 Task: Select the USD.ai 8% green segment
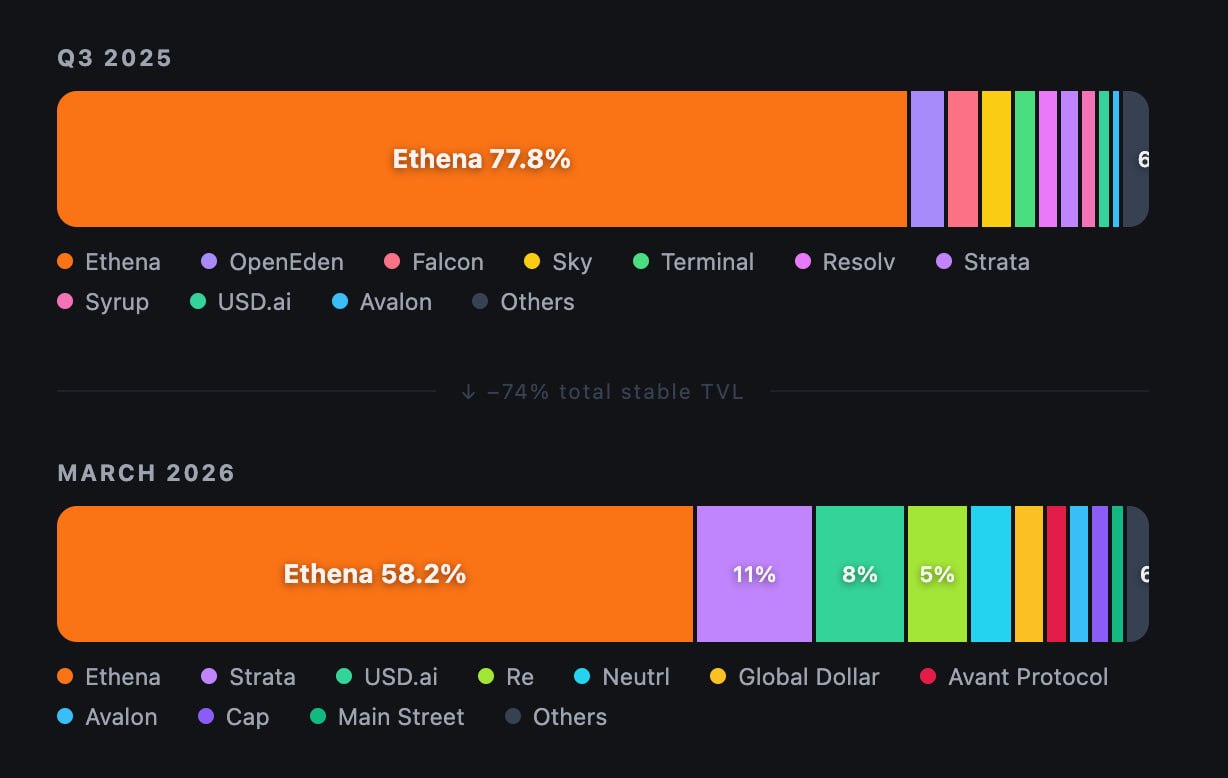tap(859, 574)
